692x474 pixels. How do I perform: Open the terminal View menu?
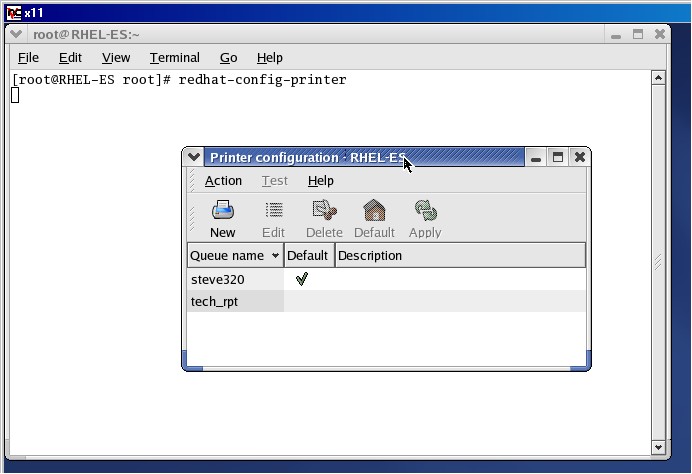(x=116, y=58)
